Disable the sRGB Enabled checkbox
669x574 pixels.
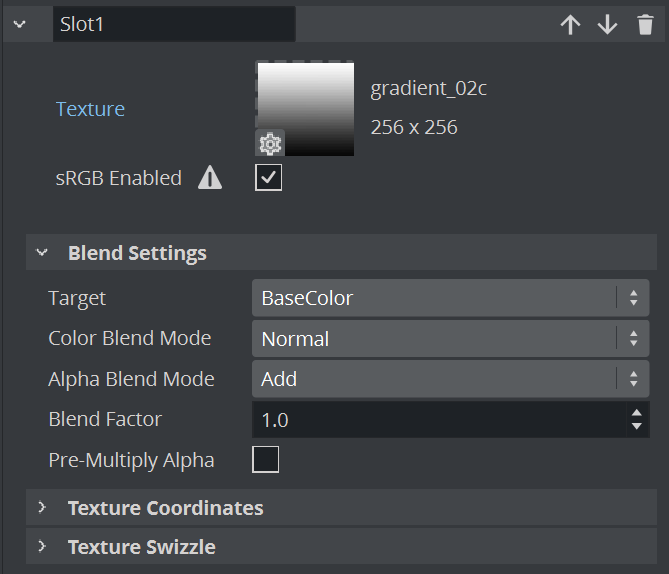pyautogui.click(x=268, y=178)
